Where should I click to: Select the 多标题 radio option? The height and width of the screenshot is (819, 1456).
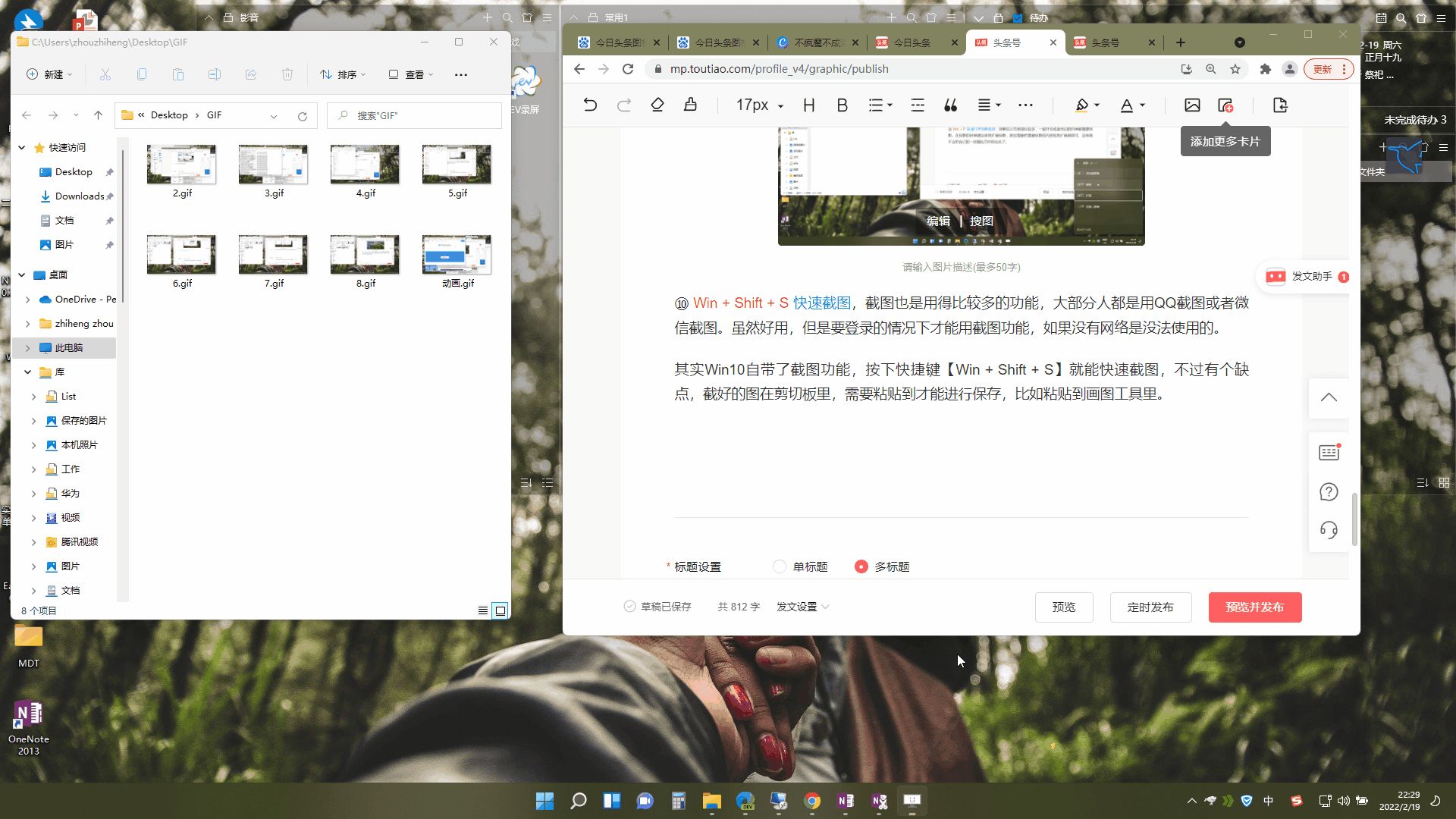click(861, 566)
